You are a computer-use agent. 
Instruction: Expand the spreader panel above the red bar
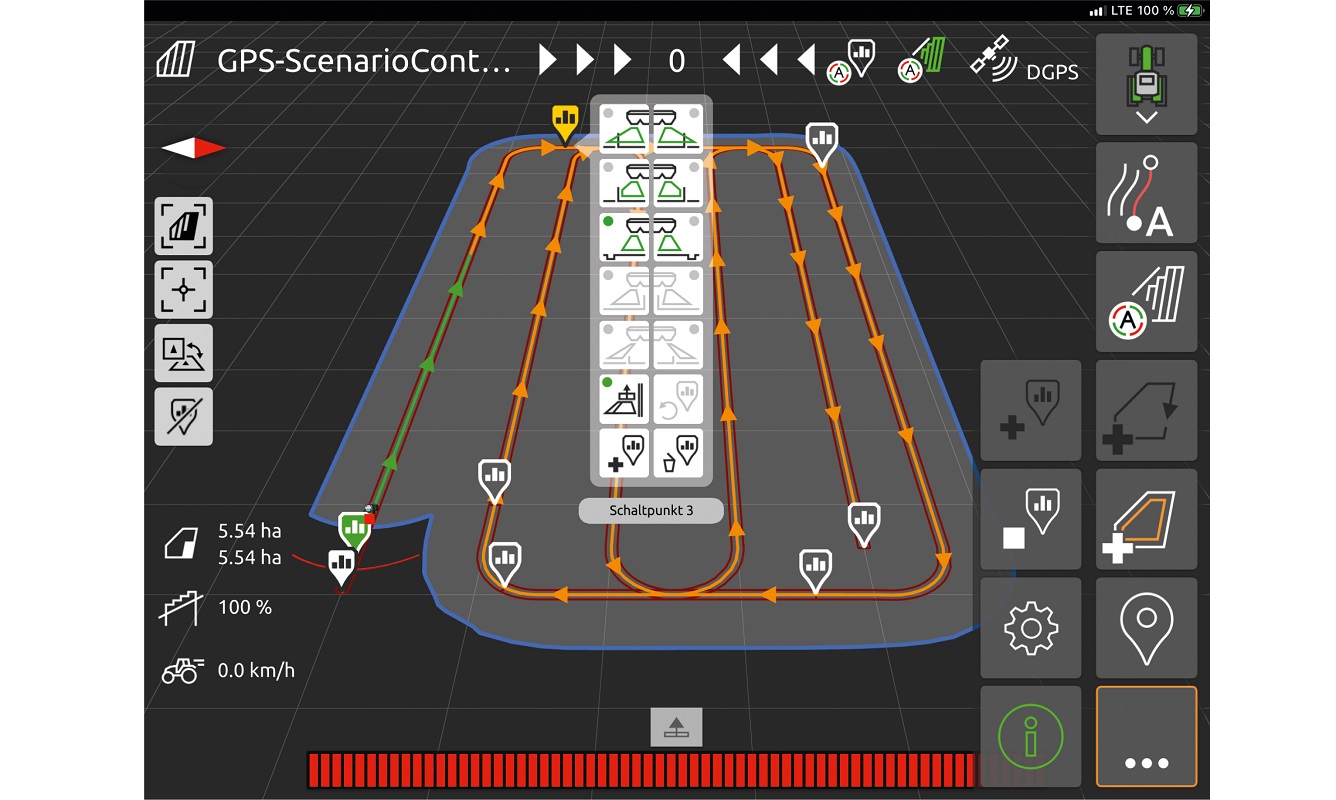[677, 727]
